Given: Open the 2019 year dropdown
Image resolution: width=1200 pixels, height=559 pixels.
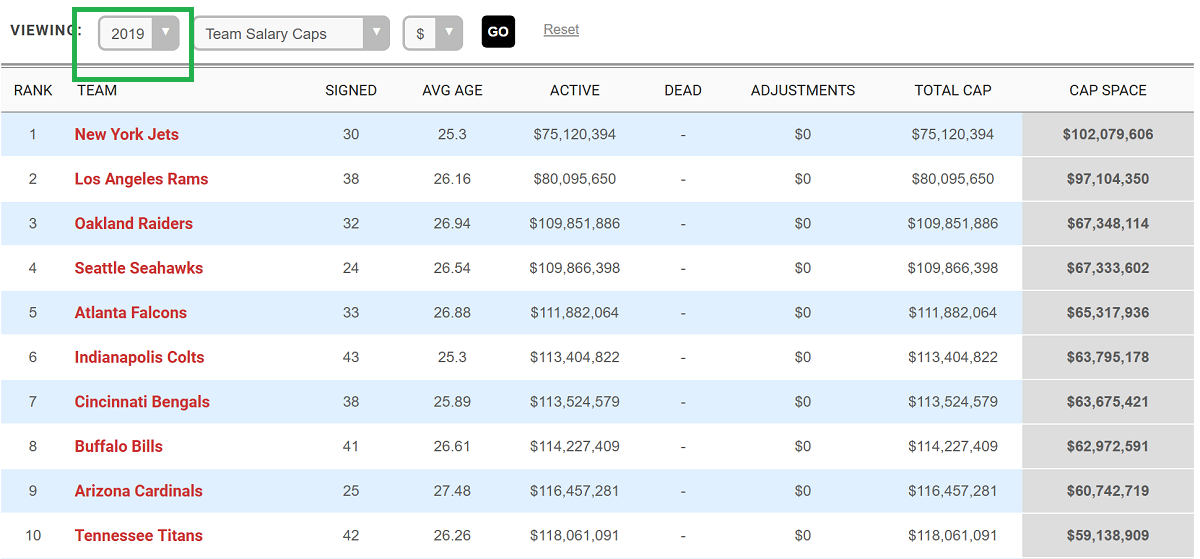Looking at the screenshot, I should [x=139, y=33].
